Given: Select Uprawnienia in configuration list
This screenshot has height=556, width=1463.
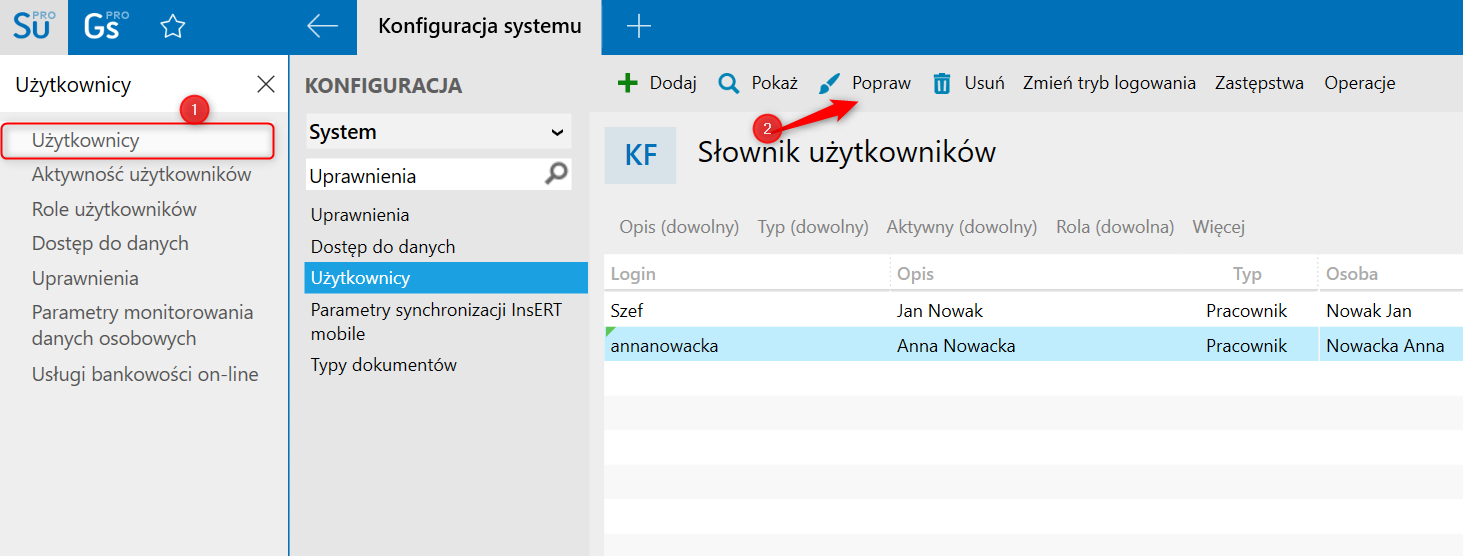Looking at the screenshot, I should click(360, 215).
